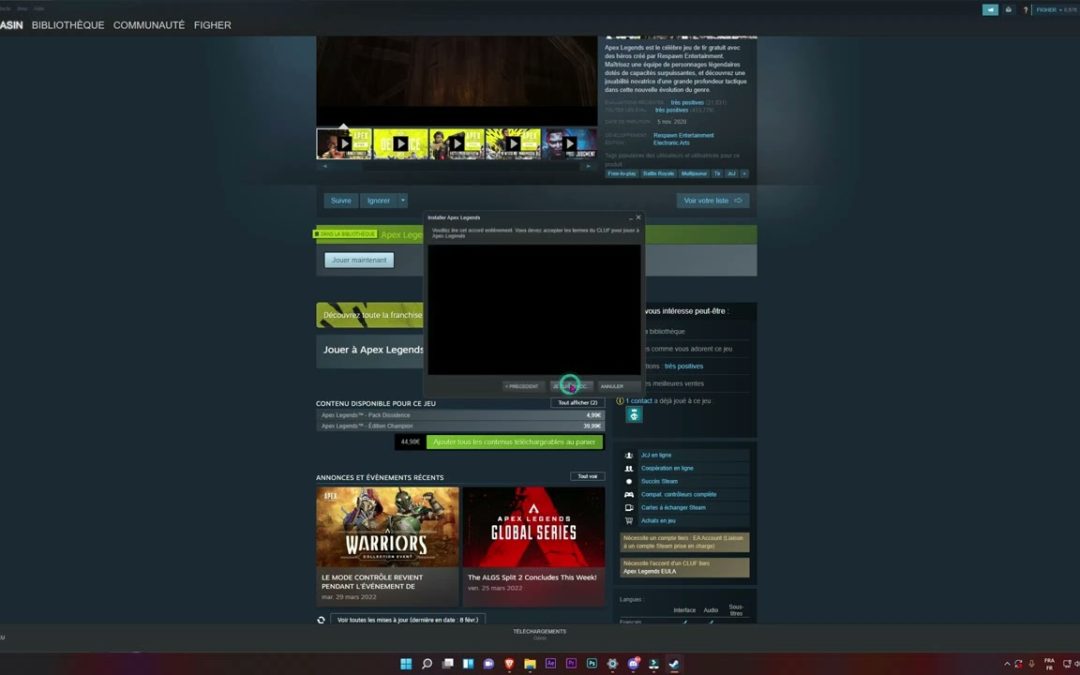This screenshot has width=1080, height=675.
Task: Click the cart icon for Achats en jeu
Action: 629,521
